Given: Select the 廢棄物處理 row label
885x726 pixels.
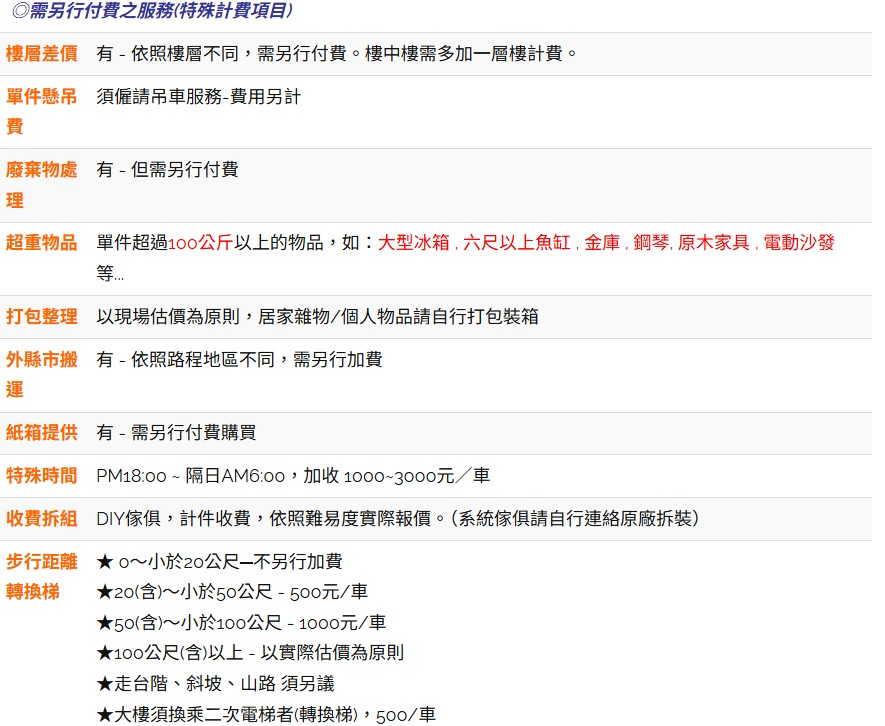Looking at the screenshot, I should [42, 185].
